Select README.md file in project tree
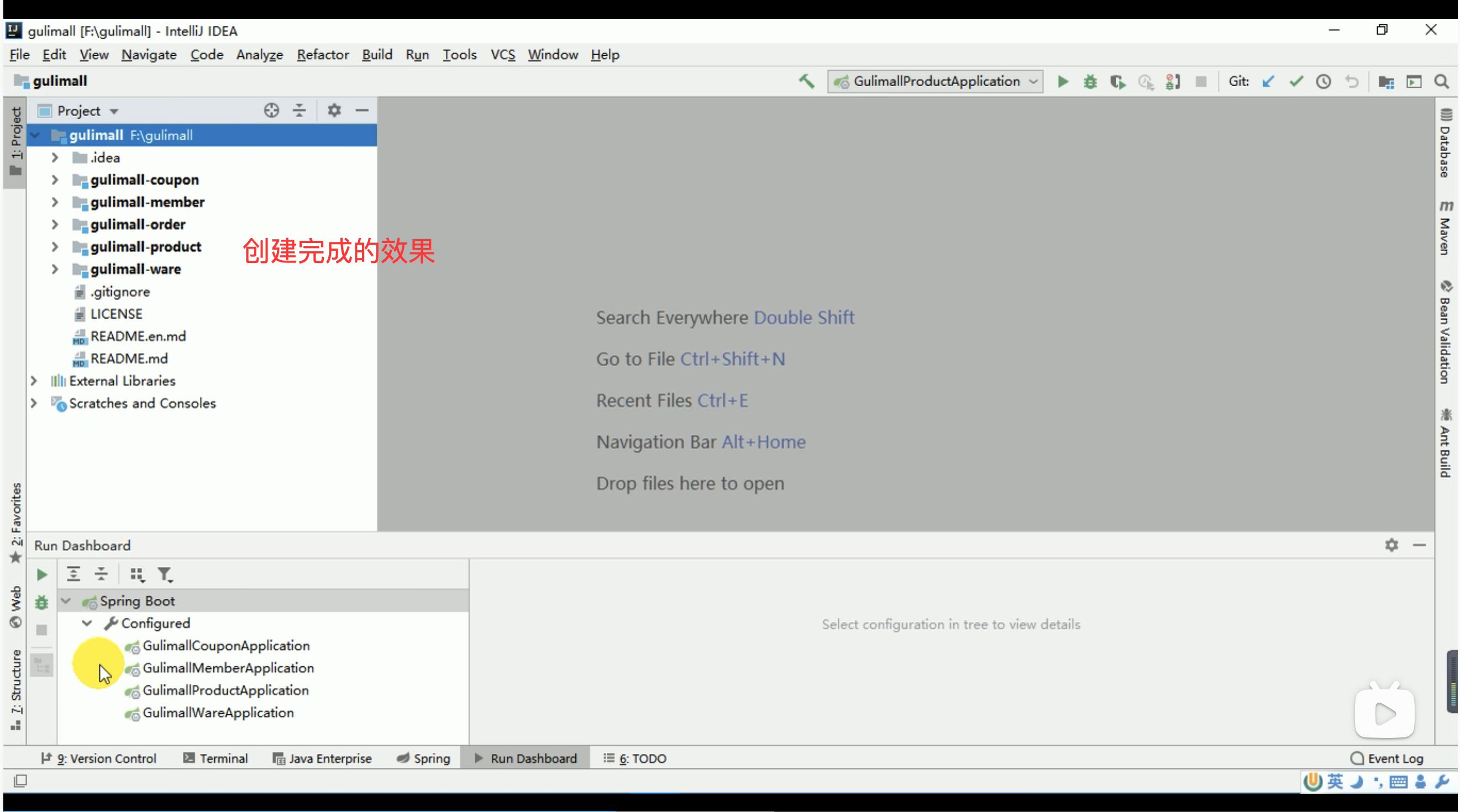 pyautogui.click(x=129, y=358)
